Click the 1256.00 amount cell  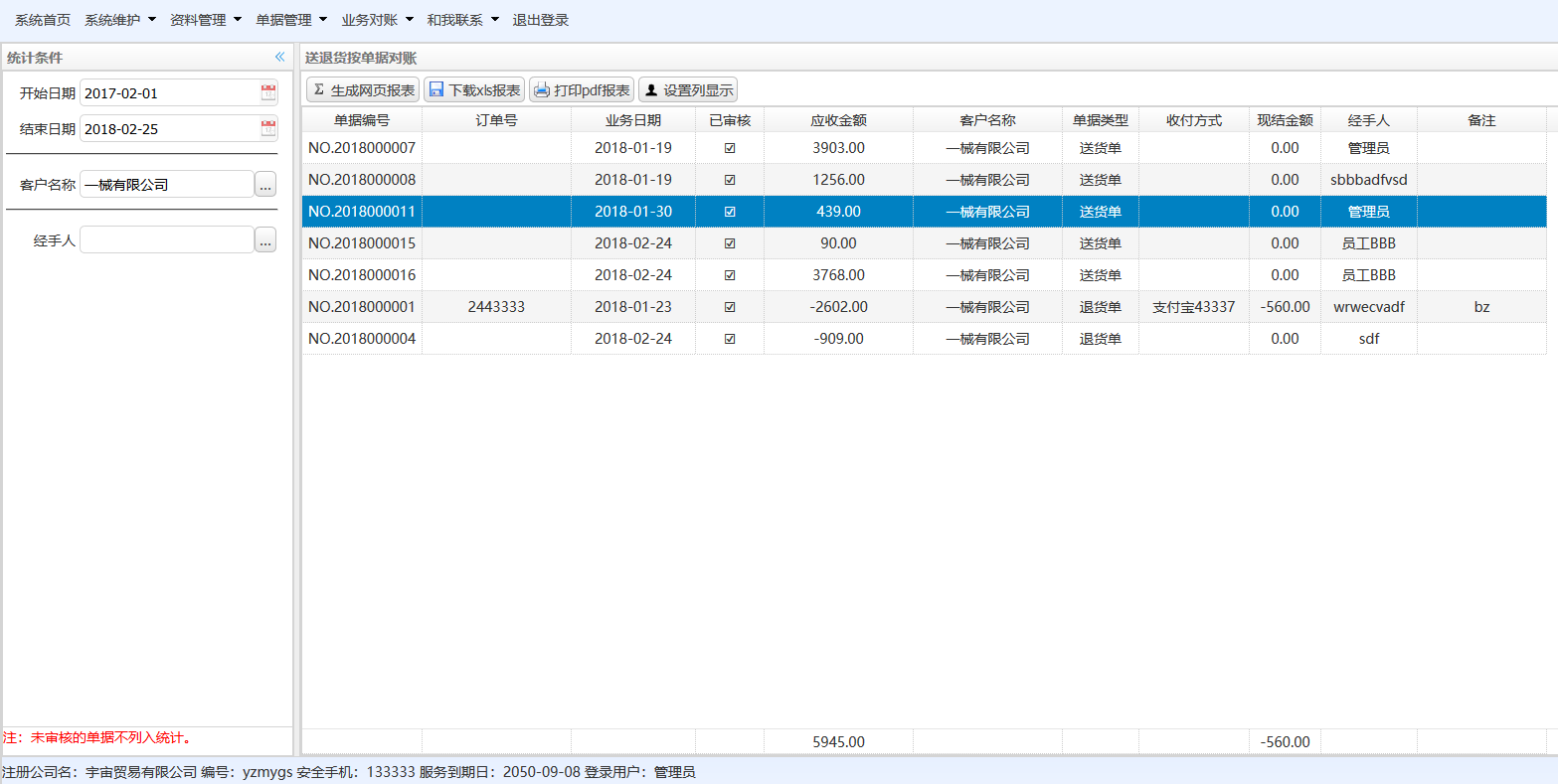[x=838, y=180]
